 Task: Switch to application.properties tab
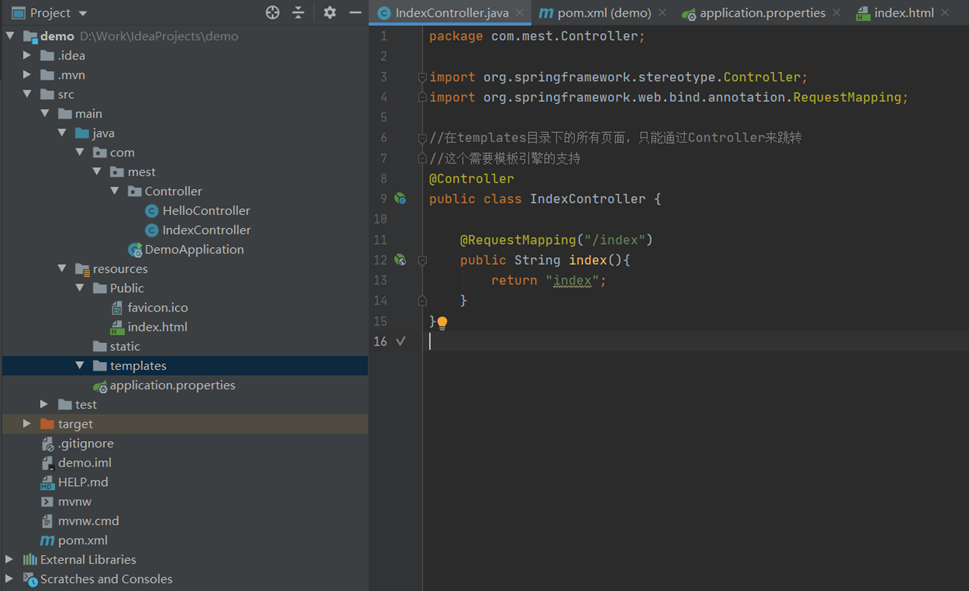[x=762, y=12]
